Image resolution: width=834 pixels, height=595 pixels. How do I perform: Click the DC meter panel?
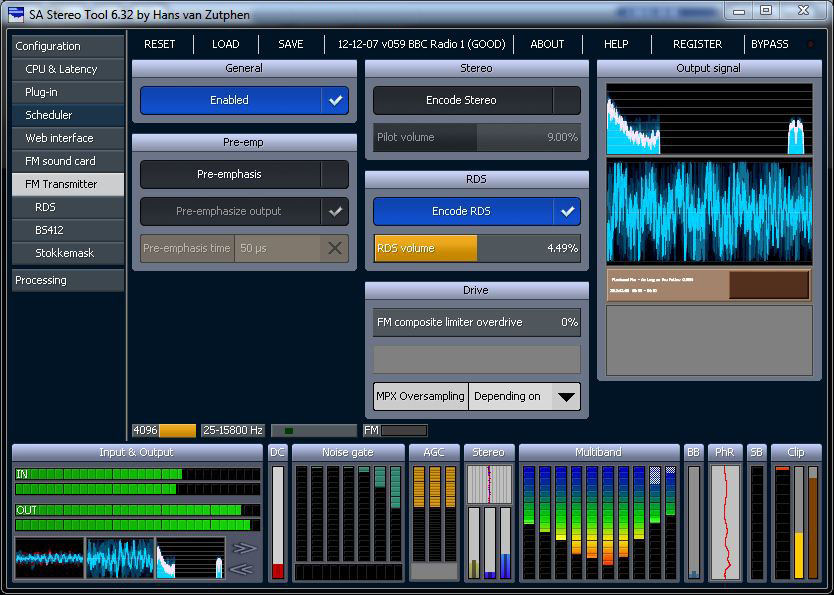click(x=278, y=513)
